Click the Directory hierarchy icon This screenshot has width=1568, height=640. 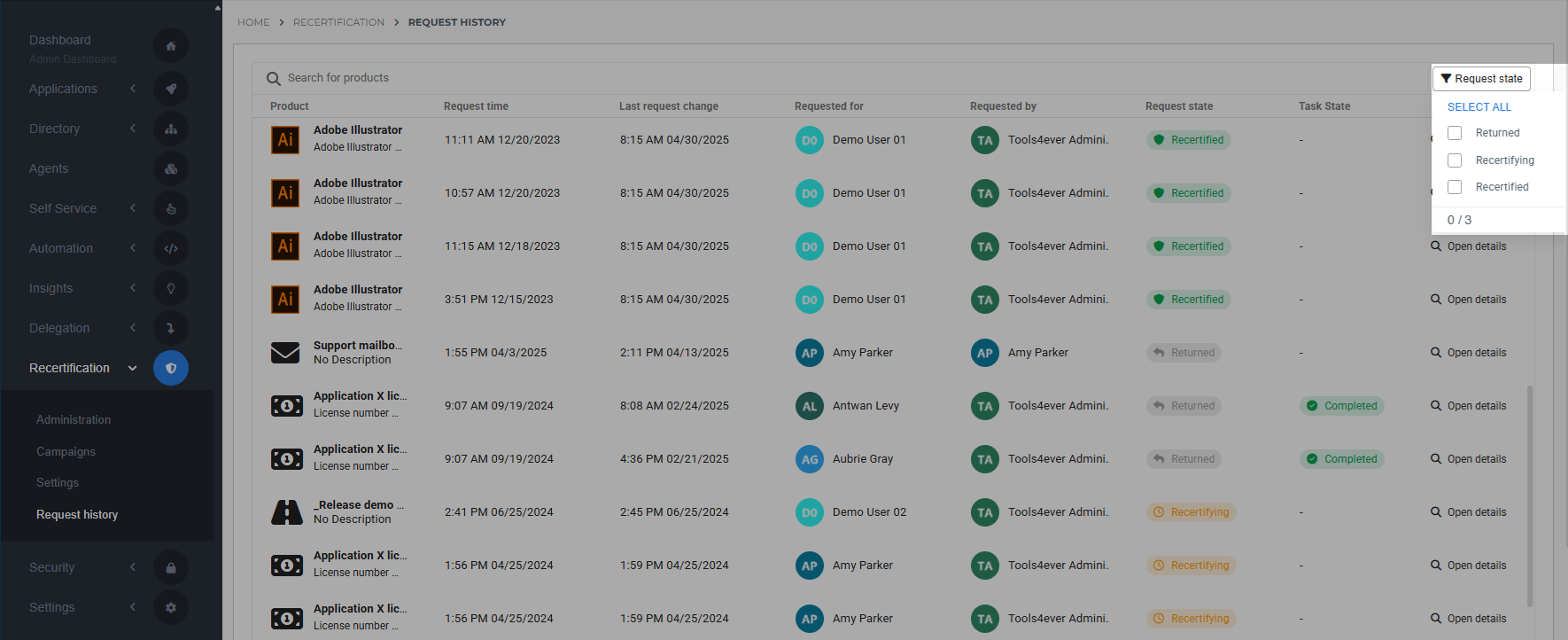[x=171, y=129]
